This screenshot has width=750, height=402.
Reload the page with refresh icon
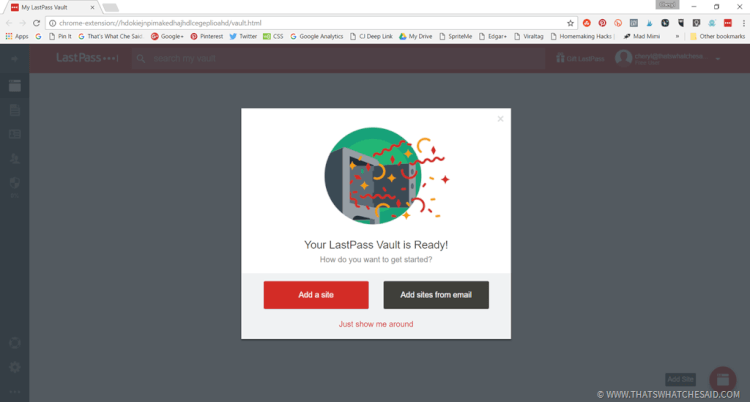pyautogui.click(x=36, y=23)
